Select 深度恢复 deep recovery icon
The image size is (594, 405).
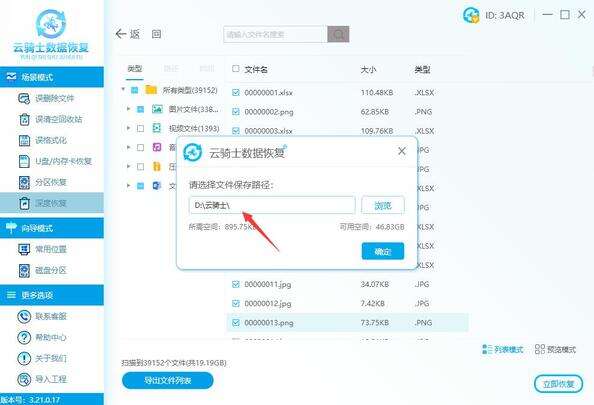click(x=24, y=203)
